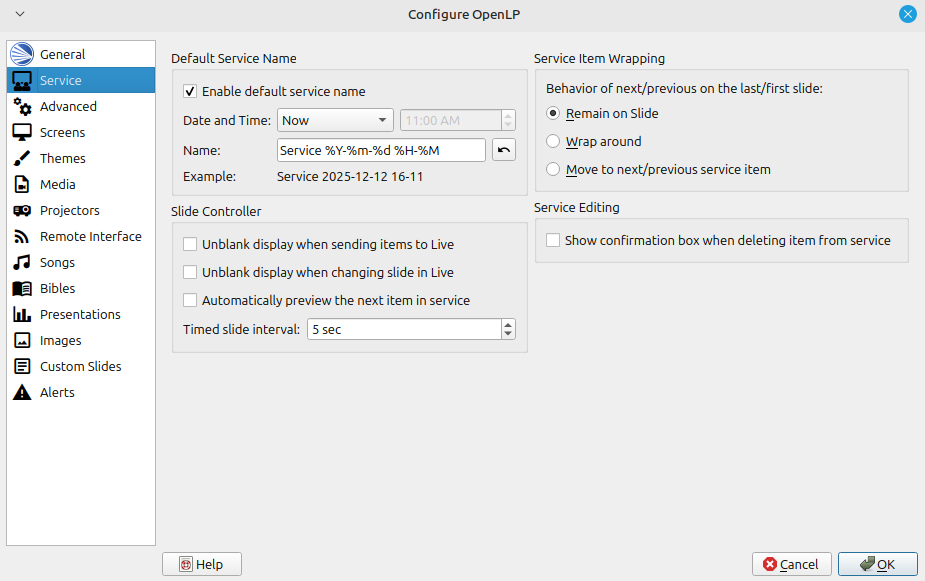Select the Alerts warning triangle icon
The image size is (925, 581).
tap(22, 393)
